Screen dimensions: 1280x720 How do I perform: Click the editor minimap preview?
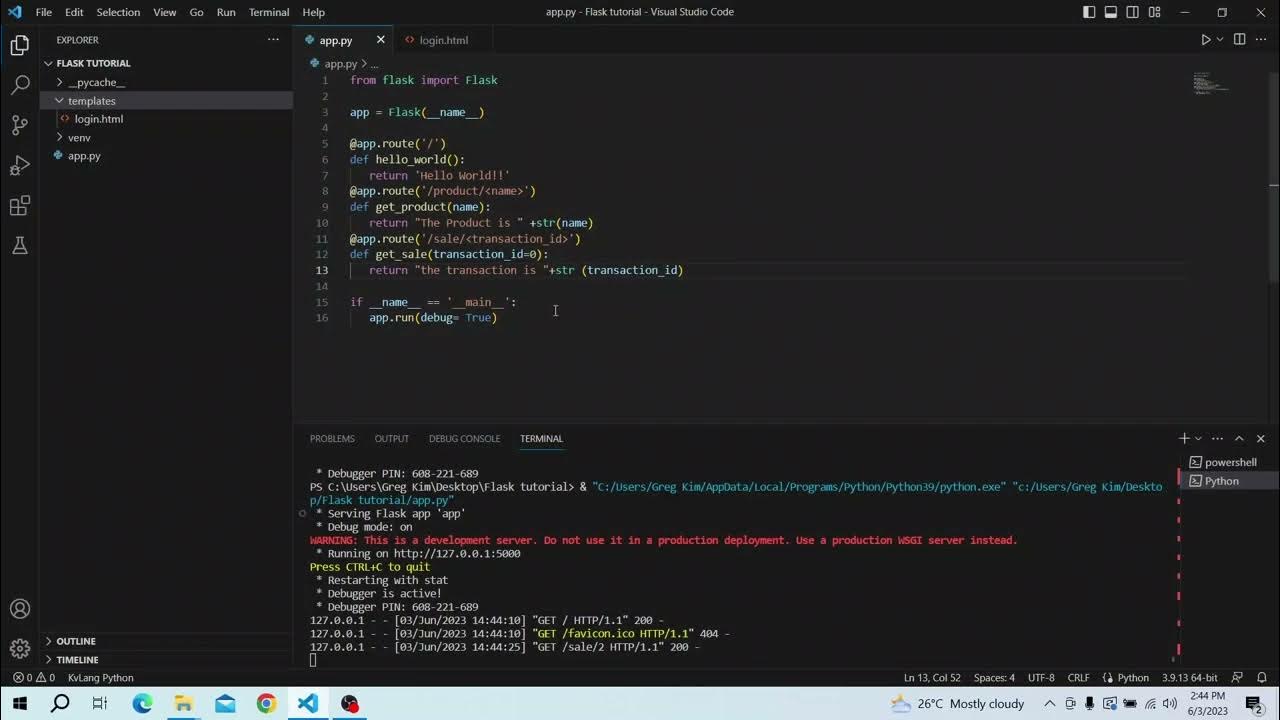point(1210,83)
